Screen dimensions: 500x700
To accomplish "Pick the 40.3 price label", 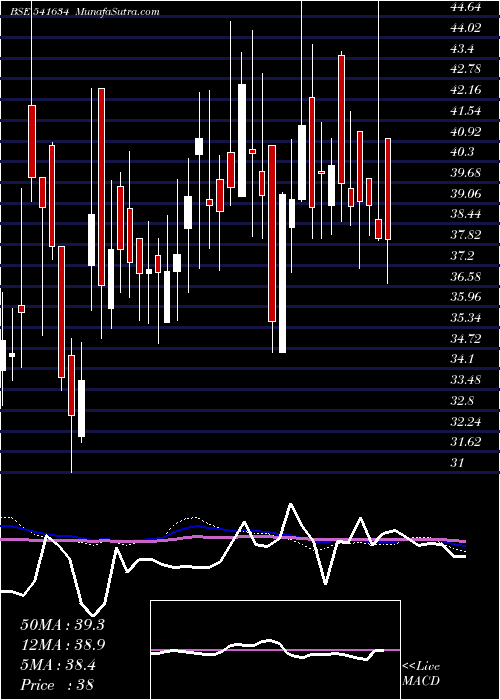I will [x=462, y=152].
